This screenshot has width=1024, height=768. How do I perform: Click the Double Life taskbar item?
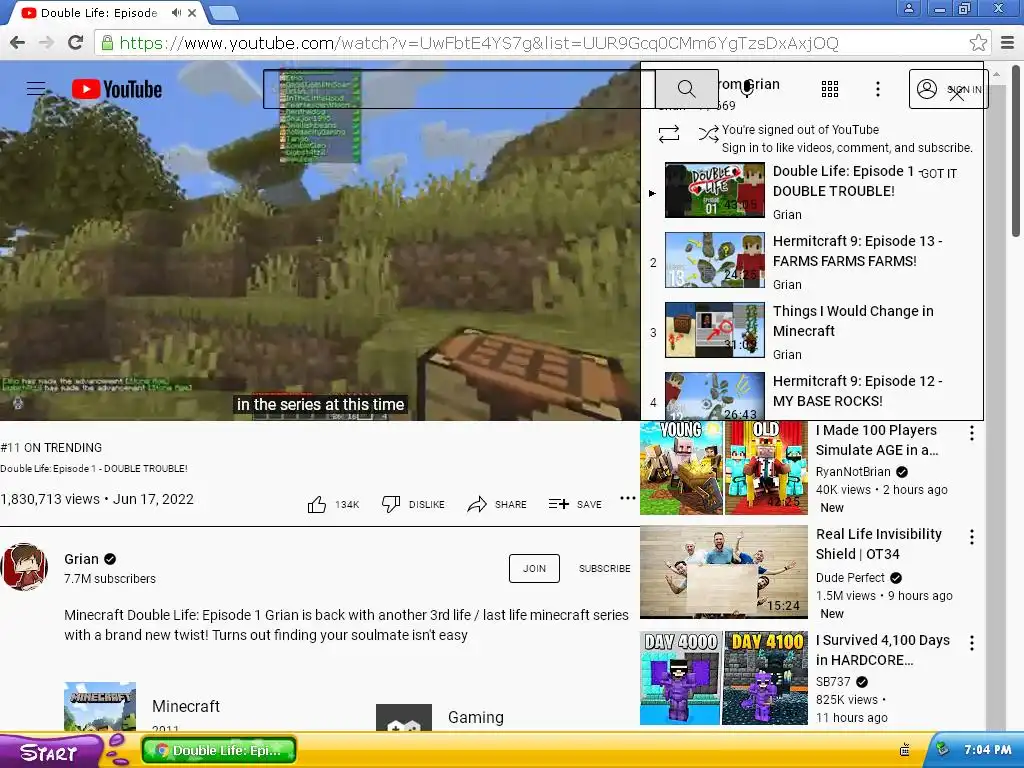click(219, 750)
